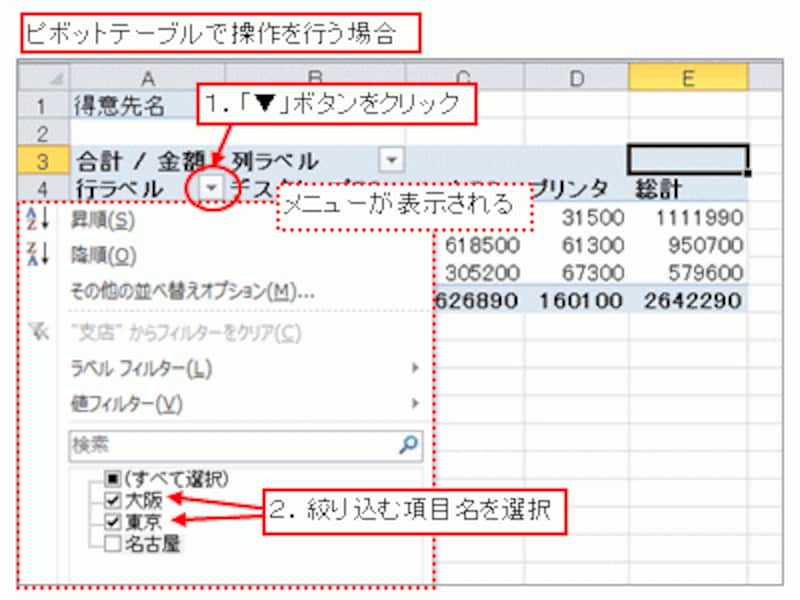
Task: Select column A header
Action: (x=147, y=78)
